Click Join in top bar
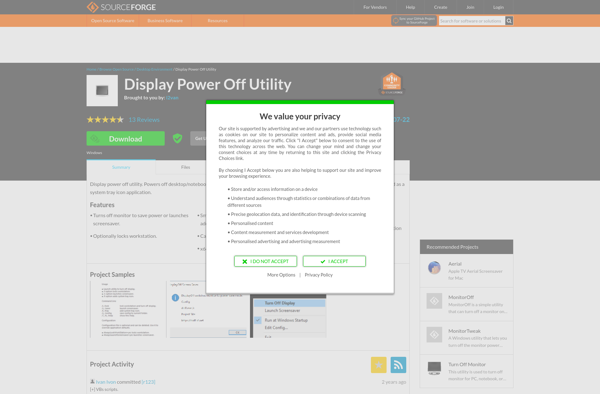The width and height of the screenshot is (600, 394). tap(470, 7)
